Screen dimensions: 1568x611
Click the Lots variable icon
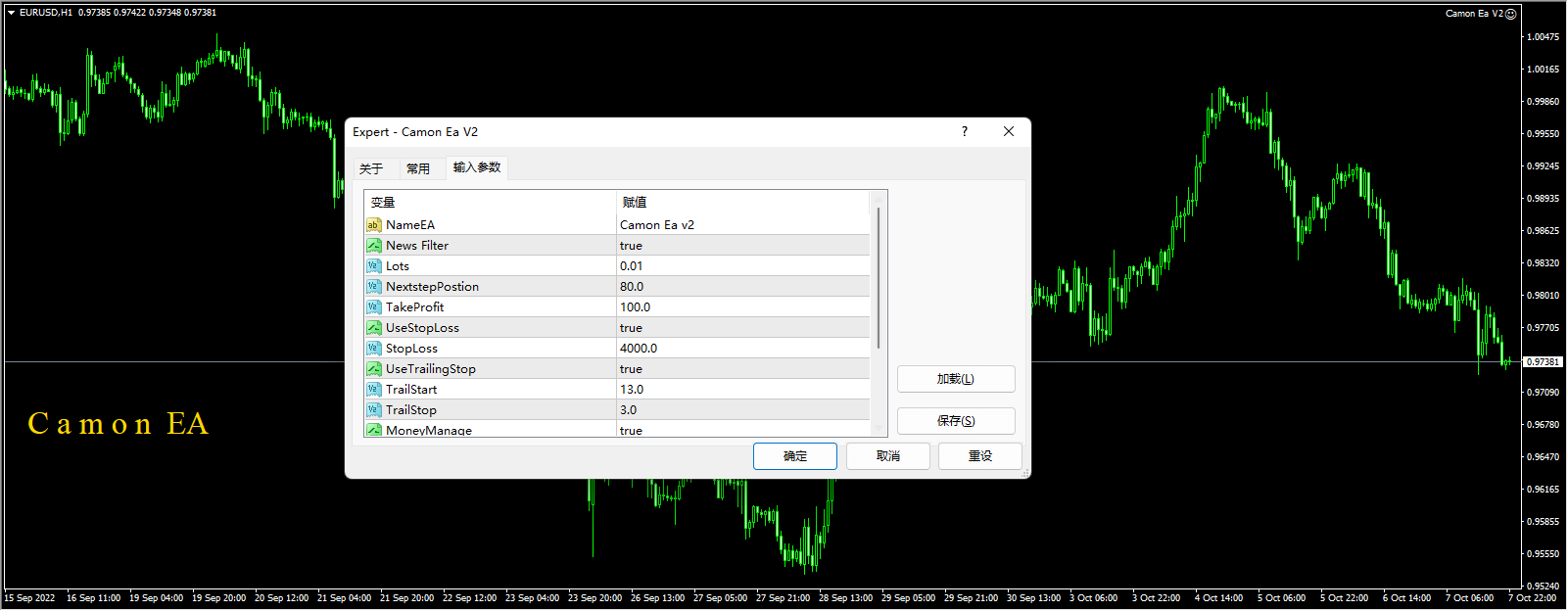(x=373, y=266)
